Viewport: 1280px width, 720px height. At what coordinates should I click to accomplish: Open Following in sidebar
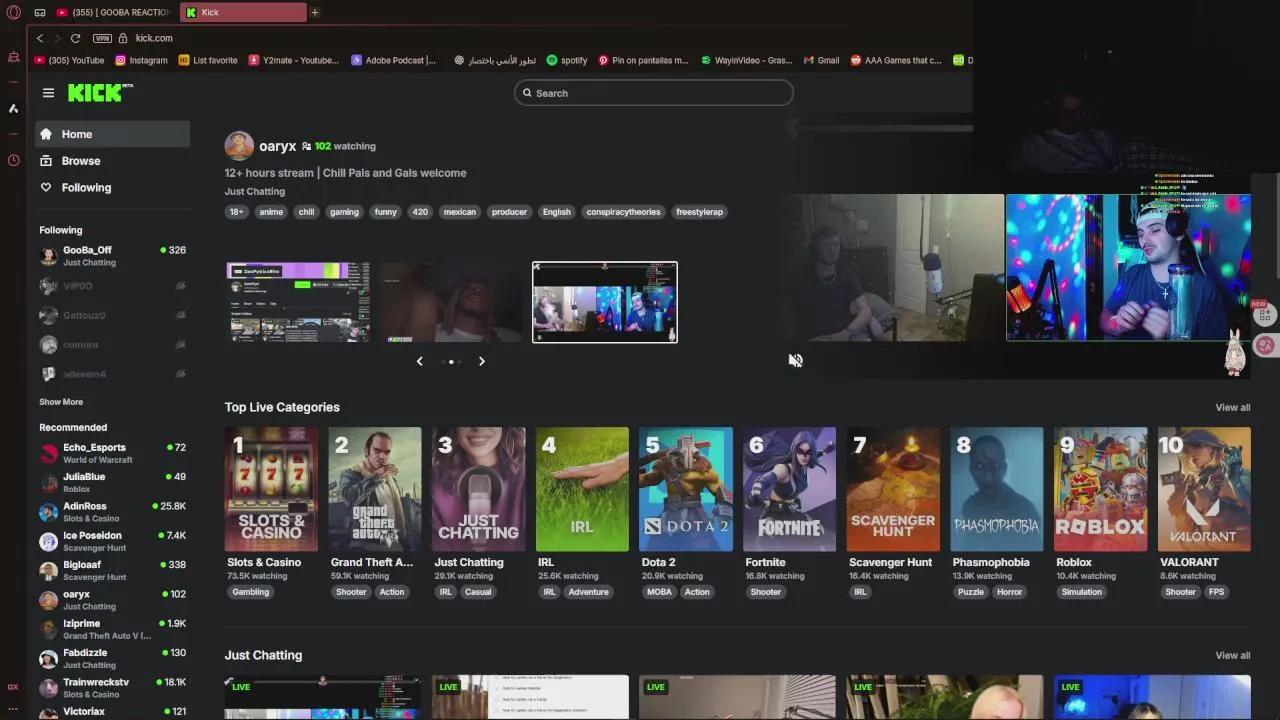pos(112,188)
